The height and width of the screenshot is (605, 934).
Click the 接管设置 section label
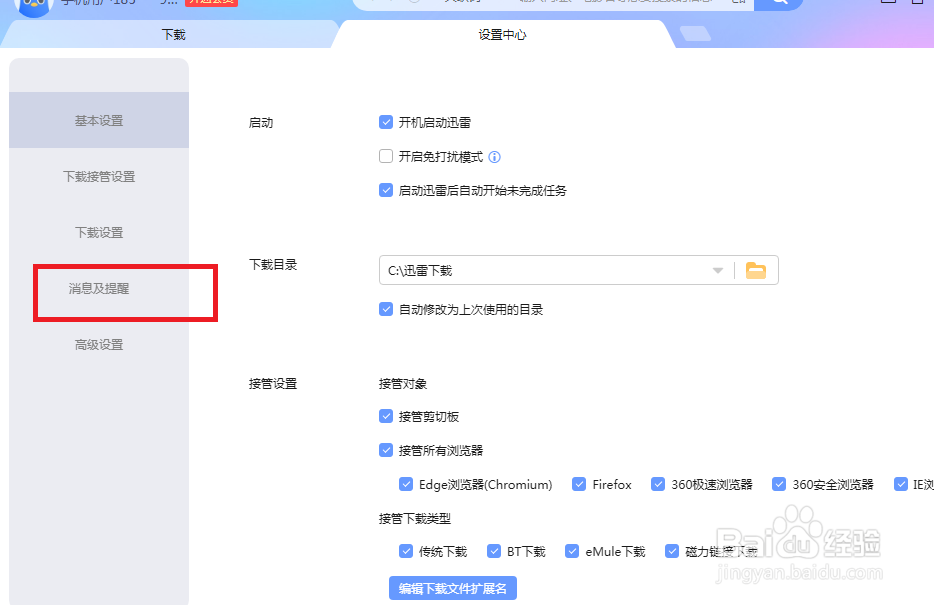point(273,383)
